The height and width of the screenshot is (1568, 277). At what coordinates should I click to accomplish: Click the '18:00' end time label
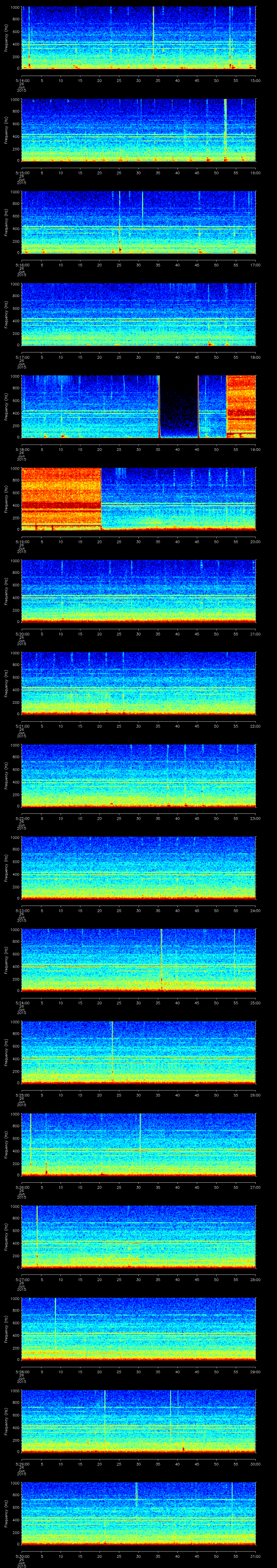click(255, 357)
